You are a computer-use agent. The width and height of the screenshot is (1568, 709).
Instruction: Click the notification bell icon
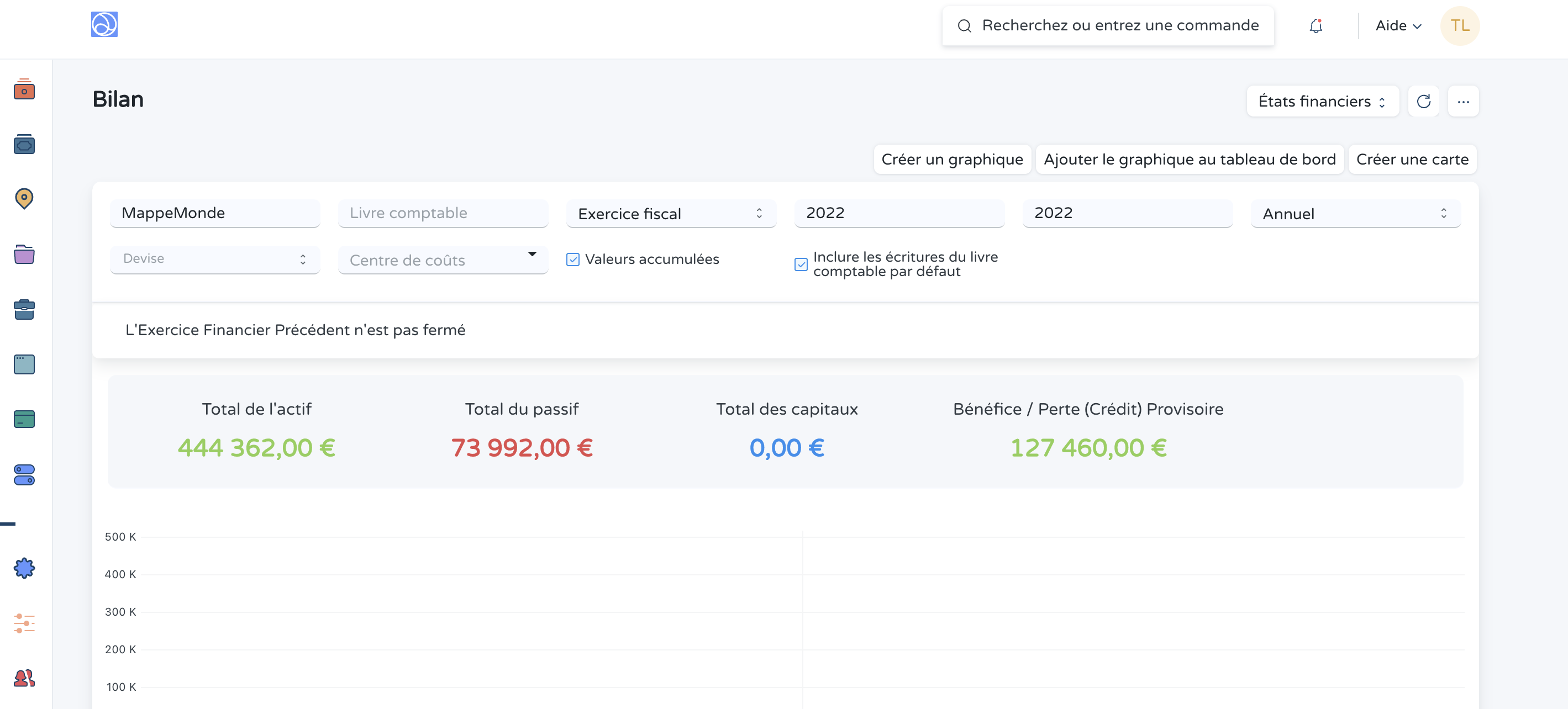[1316, 25]
